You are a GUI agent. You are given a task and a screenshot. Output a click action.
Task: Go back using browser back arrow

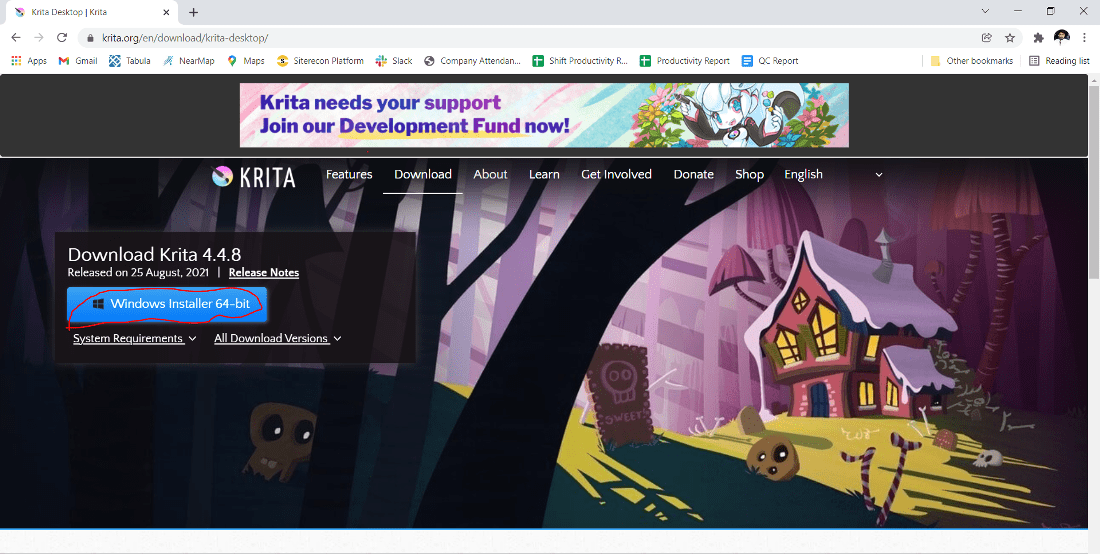16,38
